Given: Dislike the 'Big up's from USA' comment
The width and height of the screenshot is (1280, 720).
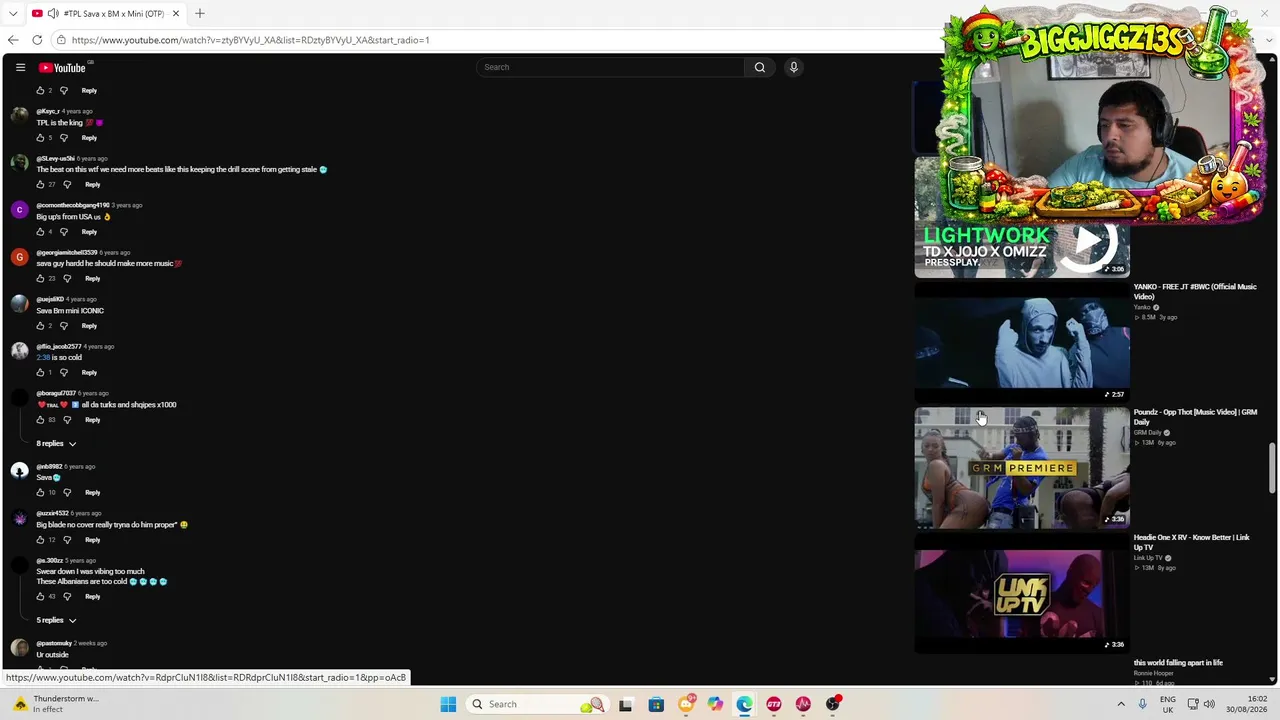Looking at the screenshot, I should 64,232.
